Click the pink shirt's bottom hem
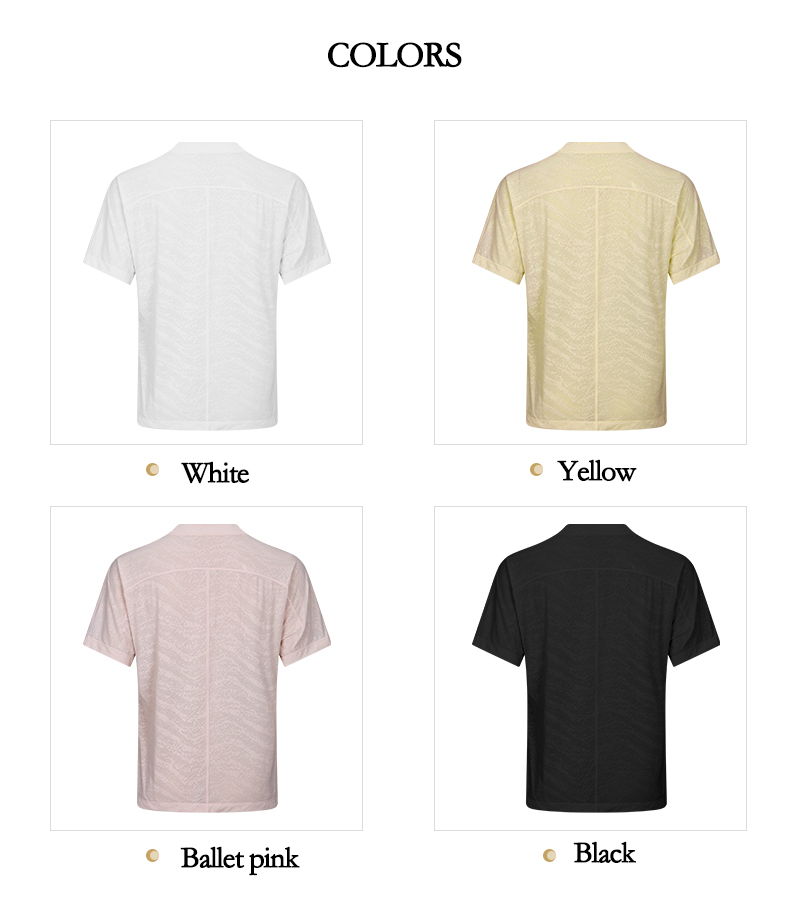Image resolution: width=790 pixels, height=907 pixels. click(207, 805)
